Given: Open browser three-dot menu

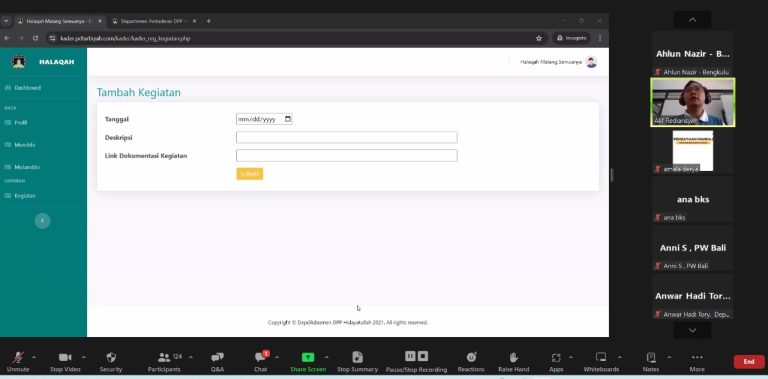Looking at the screenshot, I should (600, 38).
